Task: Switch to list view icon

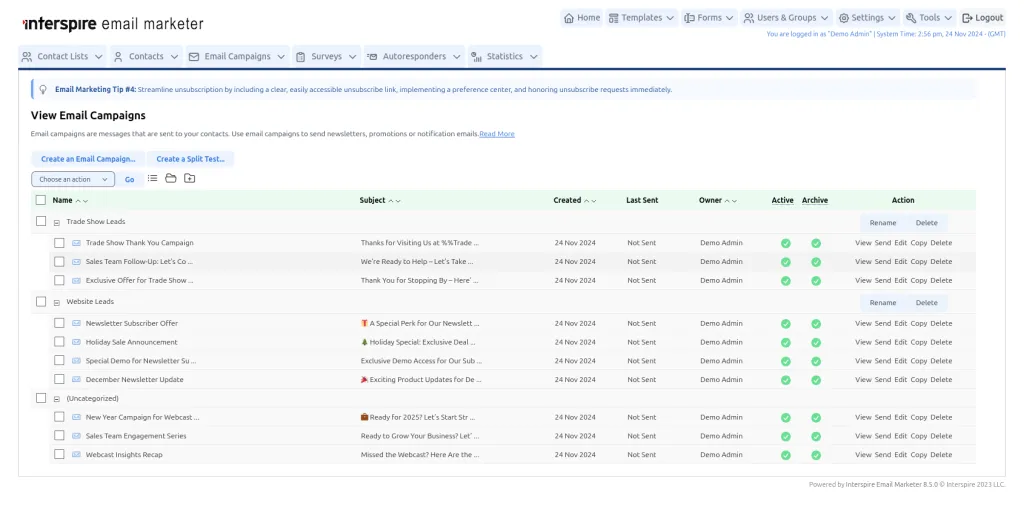Action: pyautogui.click(x=152, y=178)
